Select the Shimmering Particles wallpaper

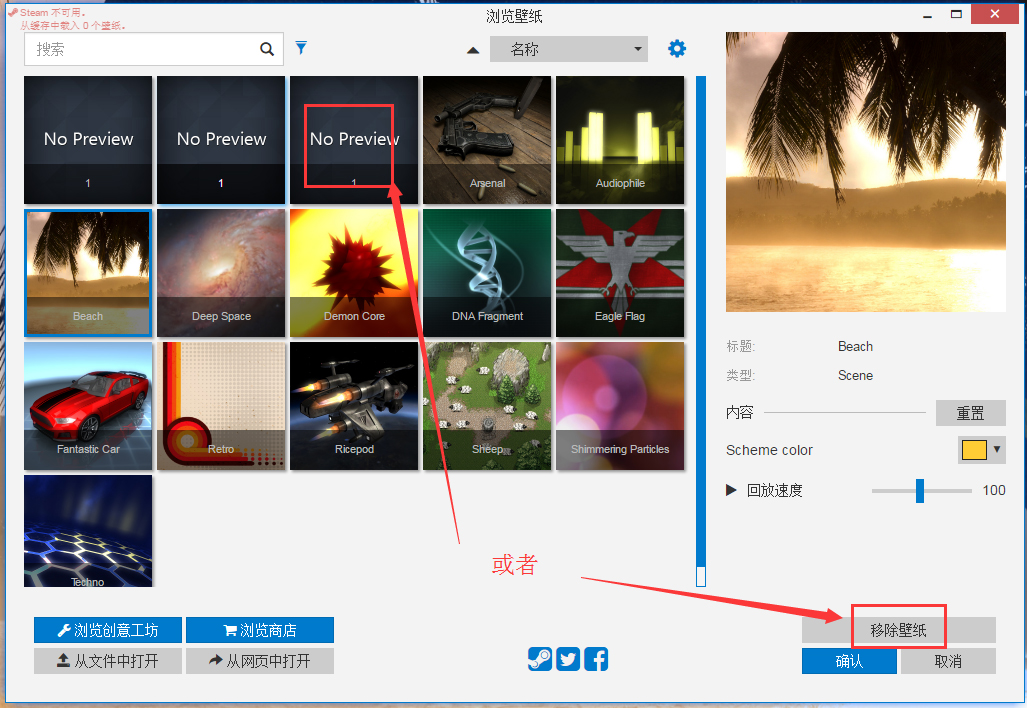pos(620,406)
